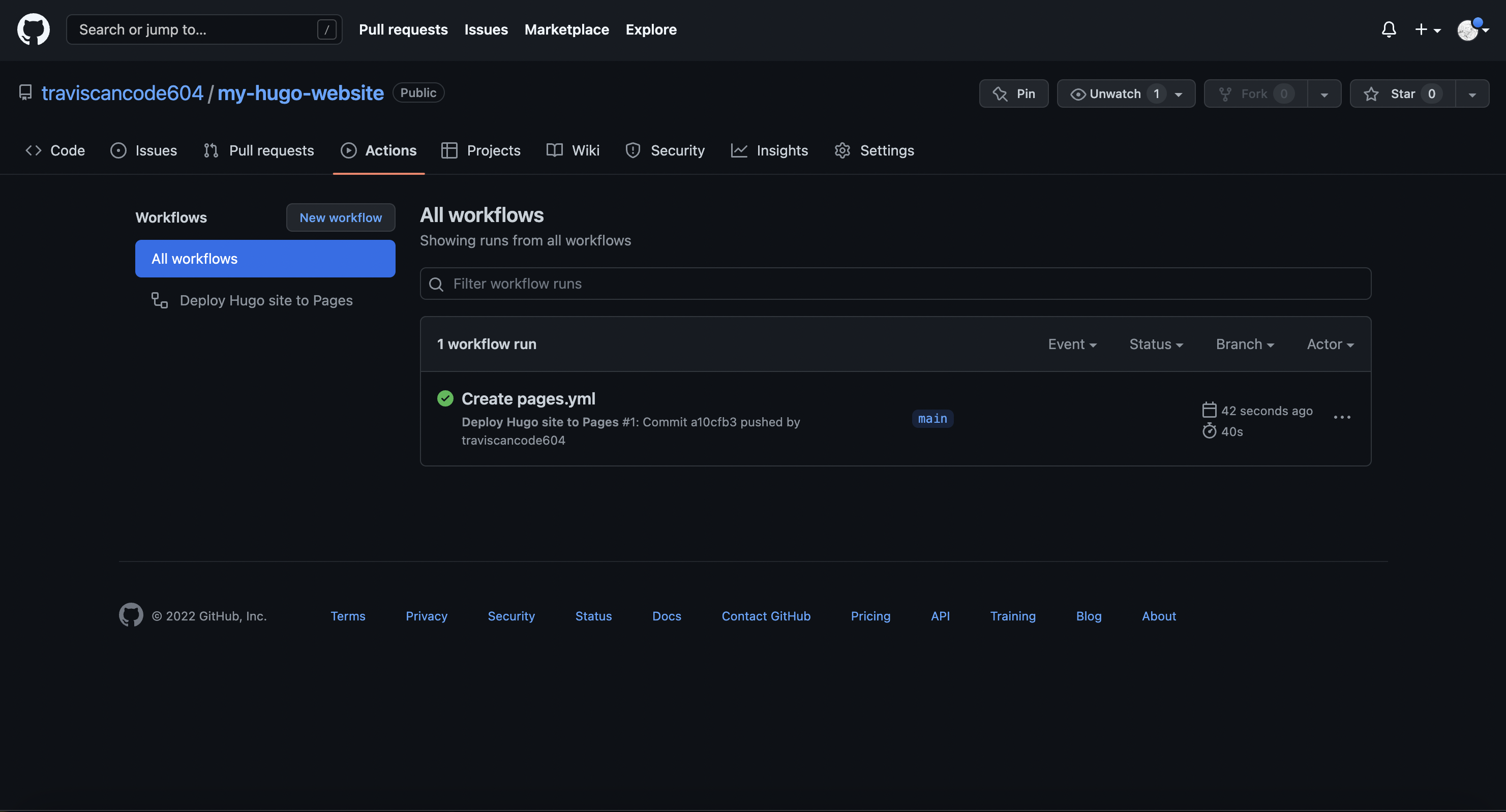Switch to the Projects tab

pyautogui.click(x=480, y=150)
